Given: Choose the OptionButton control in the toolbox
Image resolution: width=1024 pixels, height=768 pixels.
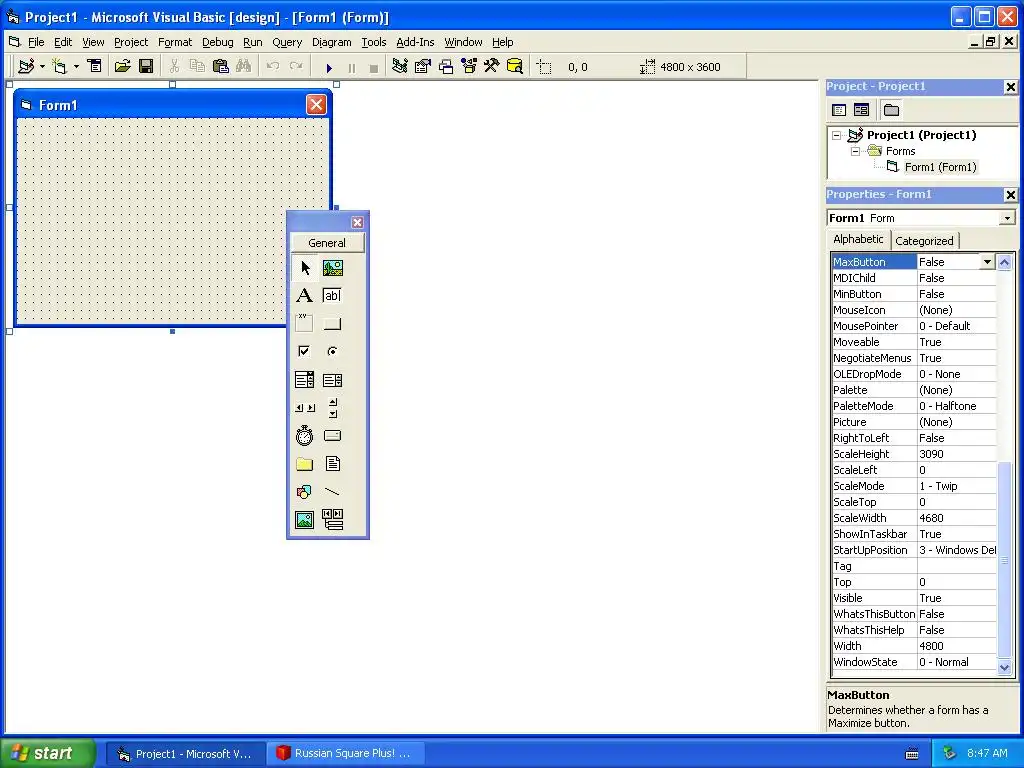Looking at the screenshot, I should pos(332,351).
